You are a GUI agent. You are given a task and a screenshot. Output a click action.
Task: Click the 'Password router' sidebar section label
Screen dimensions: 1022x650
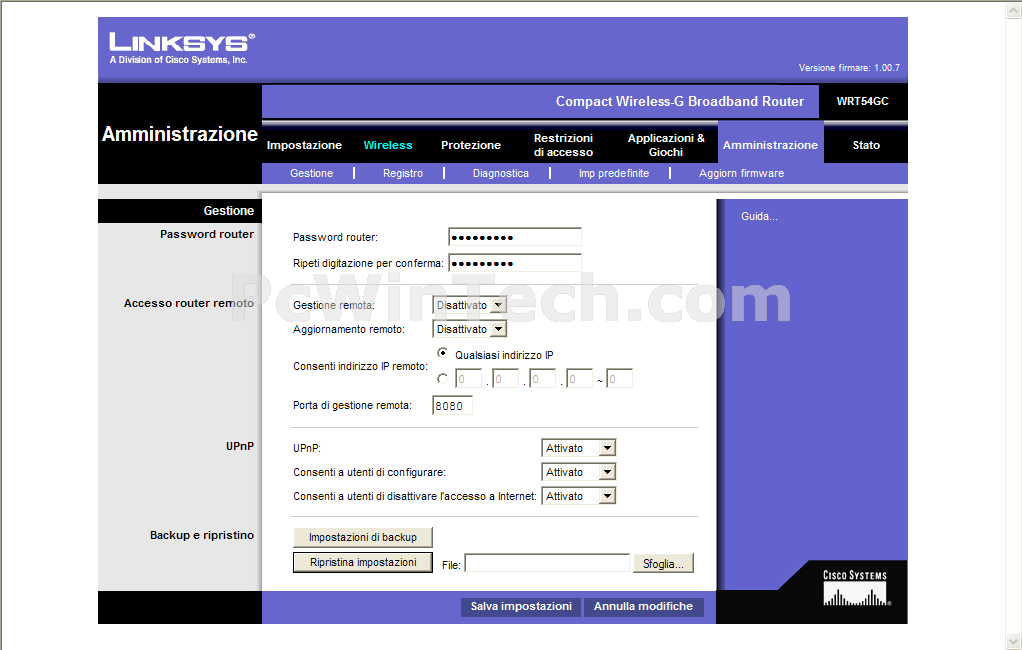click(x=207, y=234)
